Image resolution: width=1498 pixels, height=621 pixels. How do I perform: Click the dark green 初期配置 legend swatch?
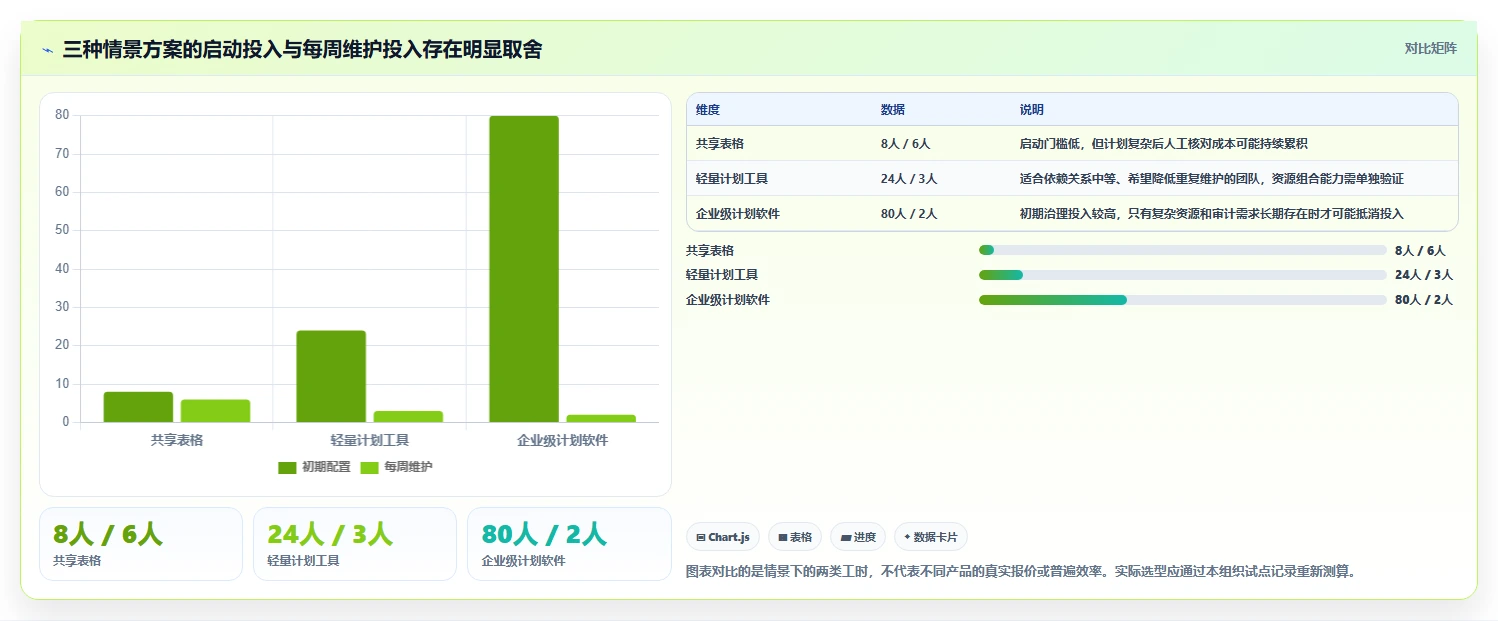click(x=287, y=468)
